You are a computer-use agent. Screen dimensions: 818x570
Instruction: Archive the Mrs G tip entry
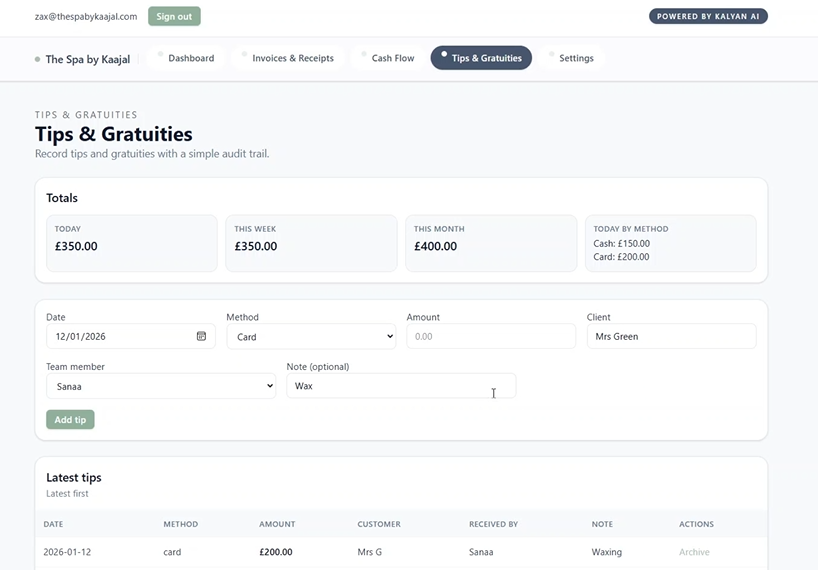tap(694, 552)
